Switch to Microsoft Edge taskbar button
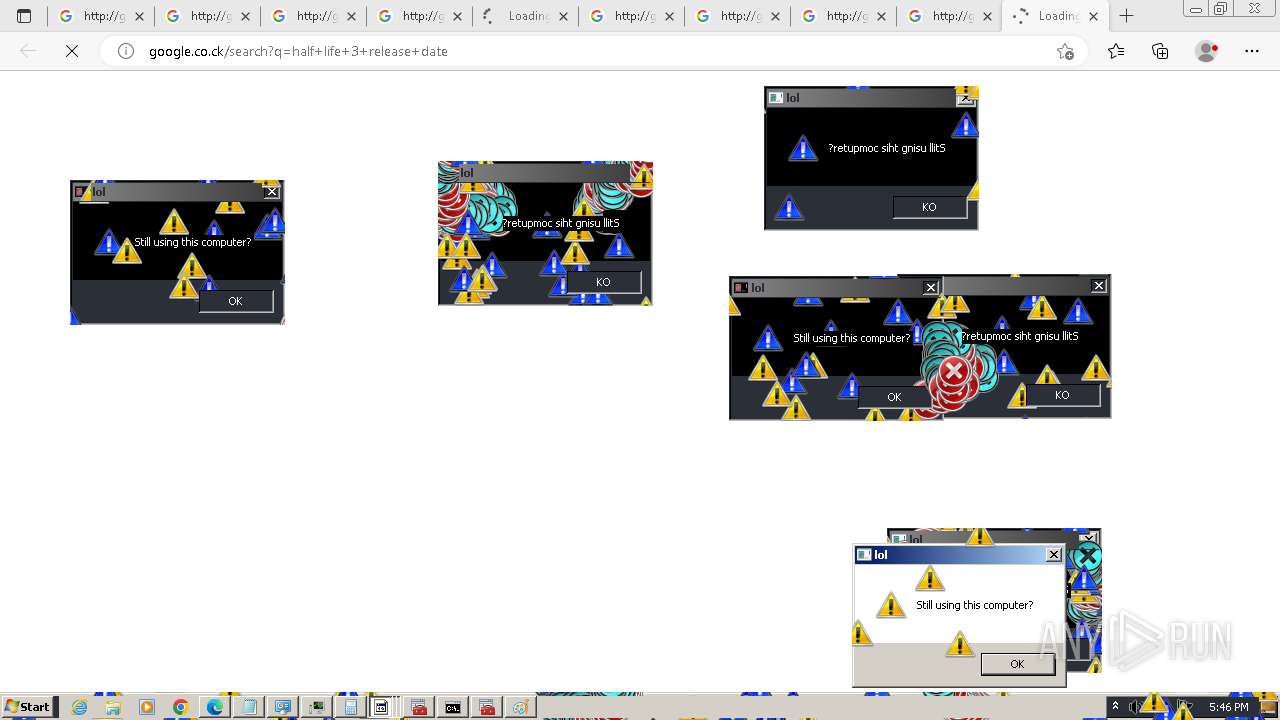 tap(214, 707)
